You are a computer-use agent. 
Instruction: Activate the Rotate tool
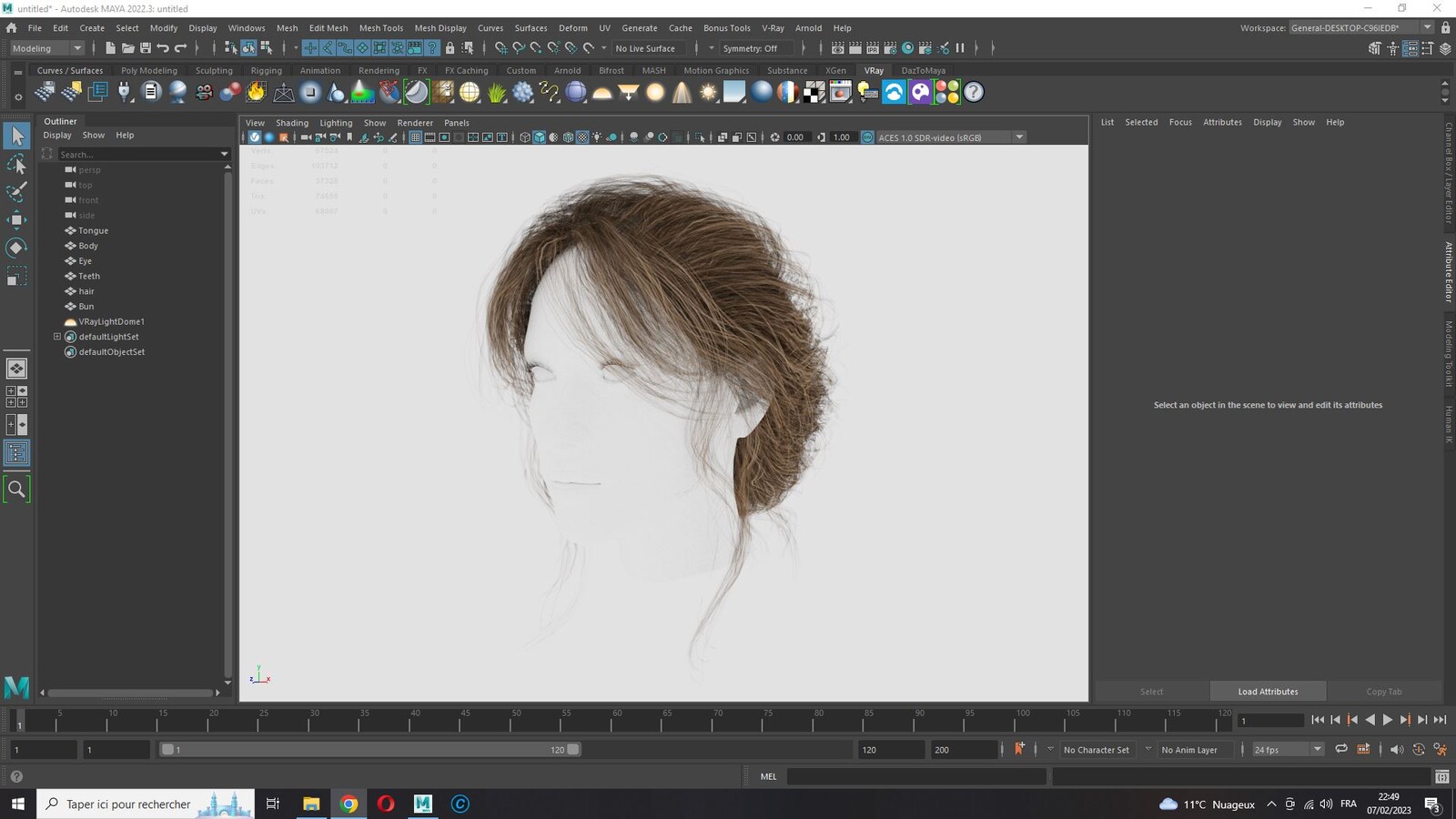[16, 248]
